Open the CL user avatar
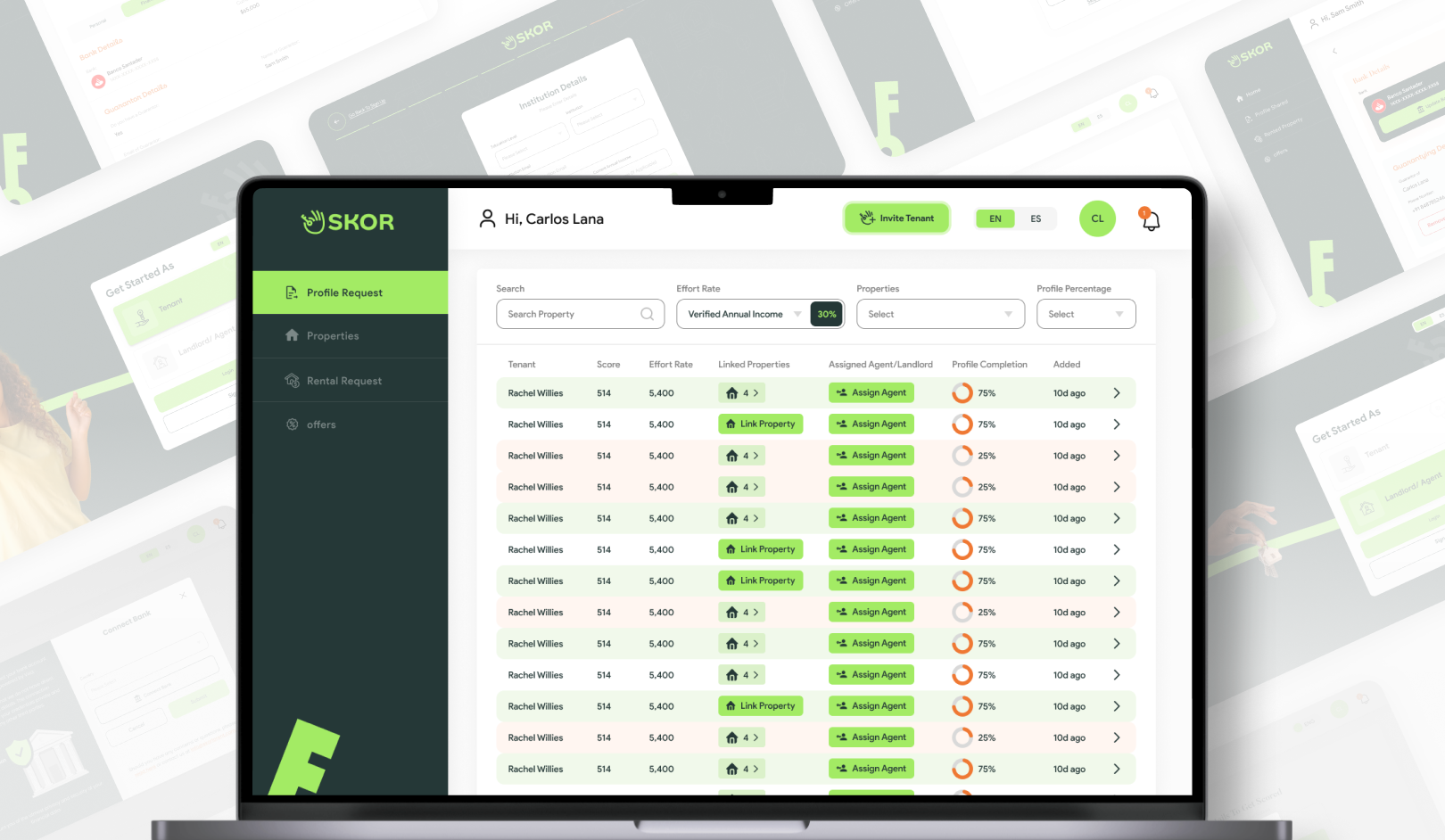This screenshot has width=1445, height=840. (1097, 218)
